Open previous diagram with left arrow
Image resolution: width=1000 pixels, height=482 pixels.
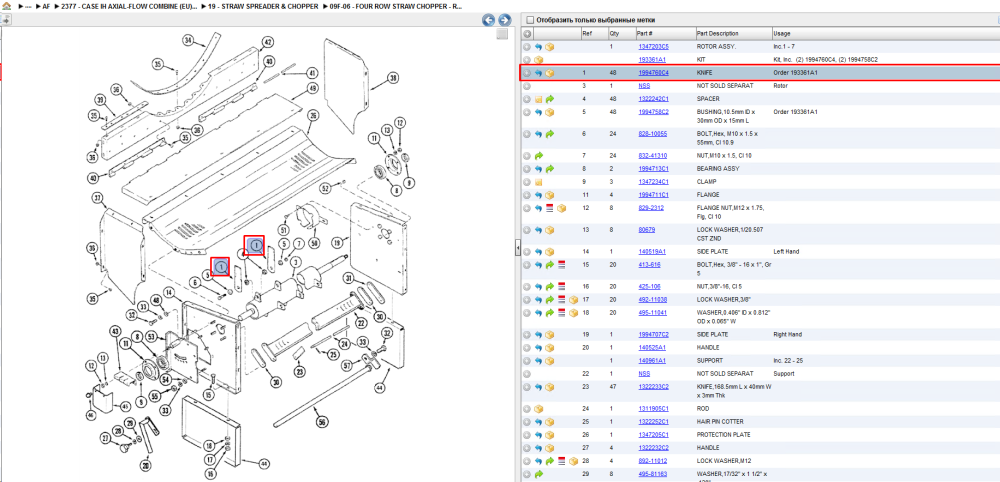pyautogui.click(x=489, y=20)
